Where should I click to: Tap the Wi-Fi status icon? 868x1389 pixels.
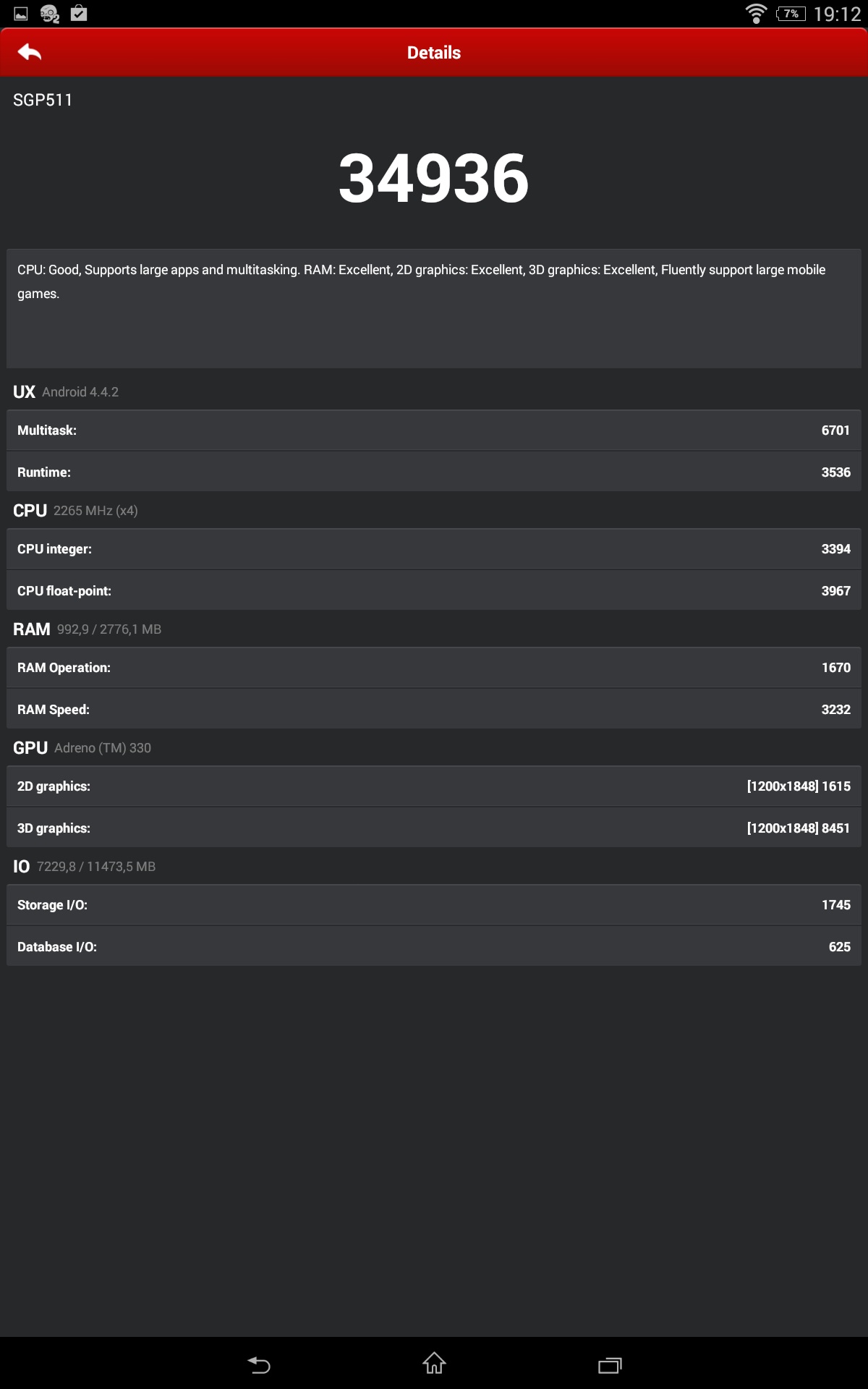[x=756, y=13]
